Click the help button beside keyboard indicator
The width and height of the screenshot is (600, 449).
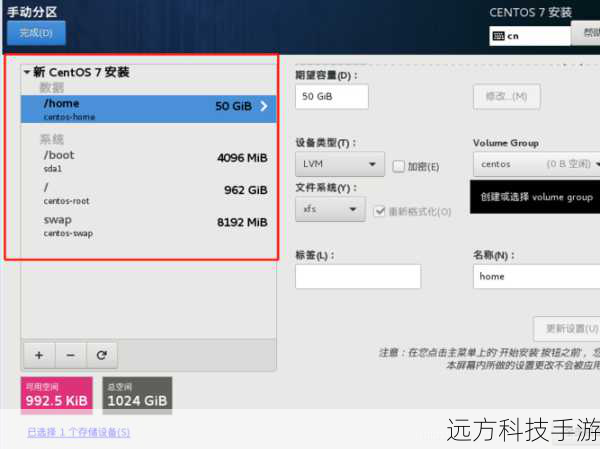(585, 33)
